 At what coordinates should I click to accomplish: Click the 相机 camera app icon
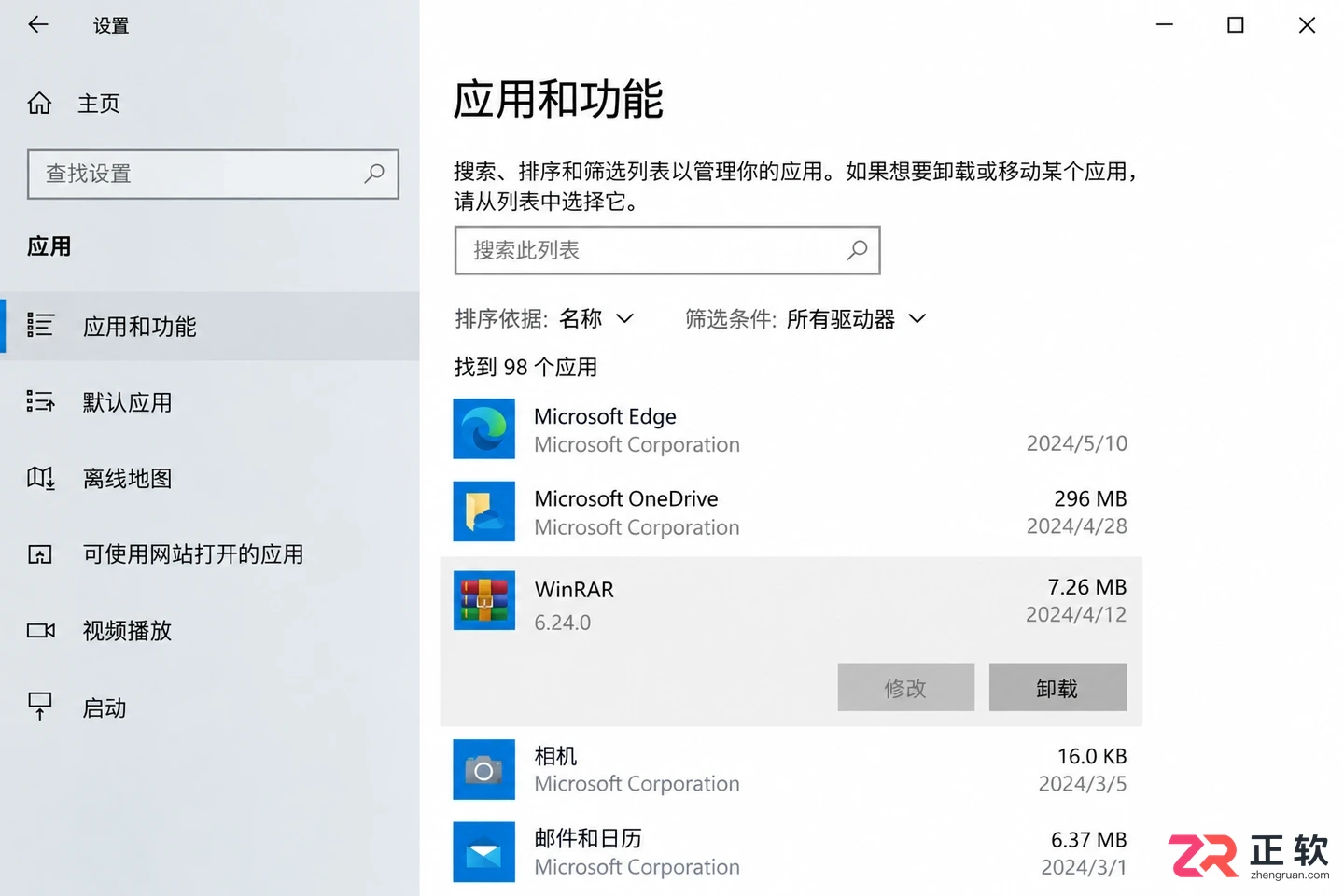(x=483, y=769)
